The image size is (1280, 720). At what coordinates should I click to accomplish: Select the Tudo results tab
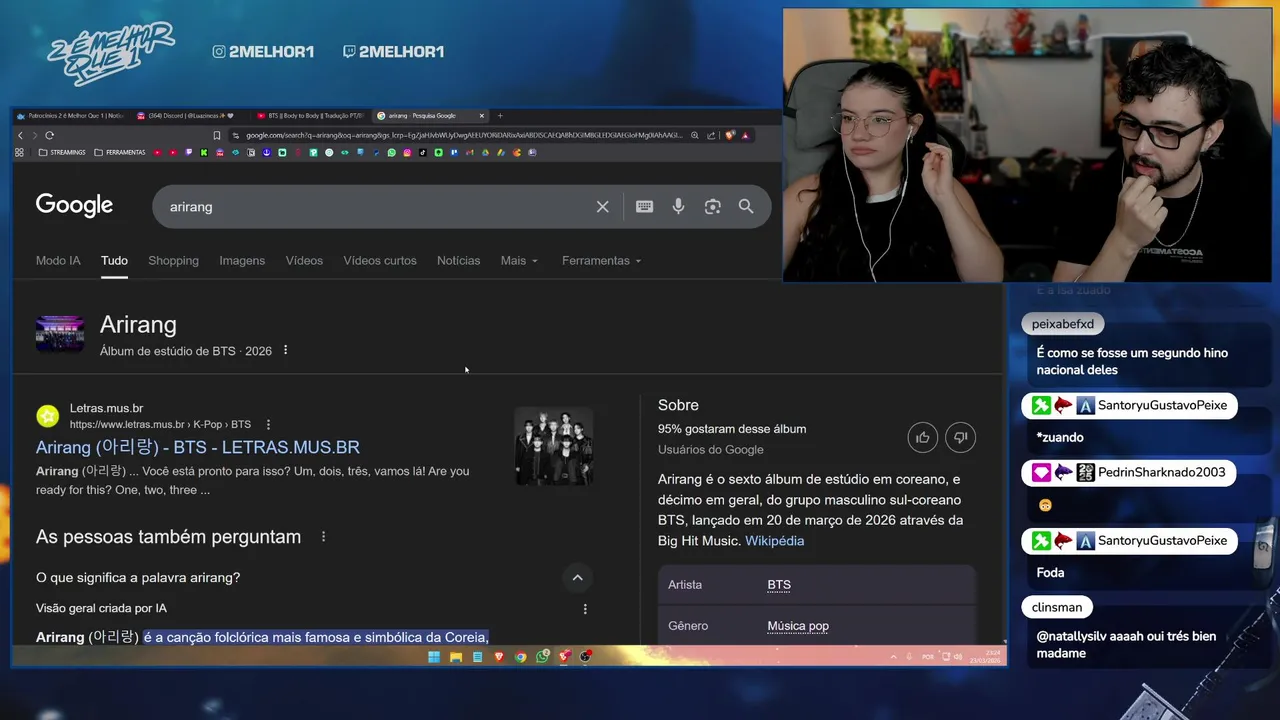(114, 261)
